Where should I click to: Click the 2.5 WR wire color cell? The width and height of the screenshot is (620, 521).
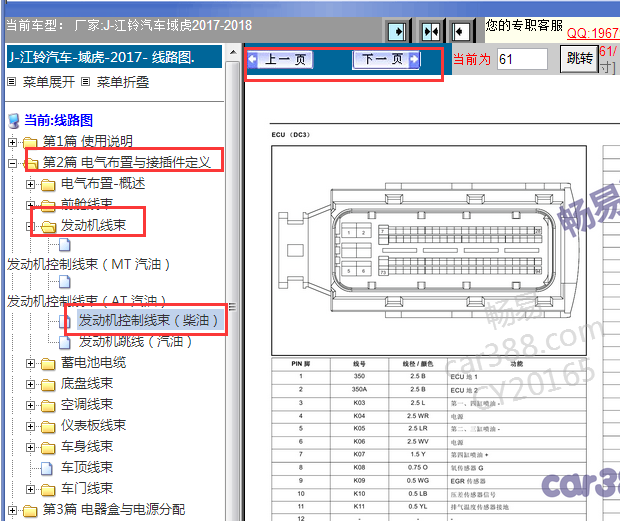[x=418, y=416]
